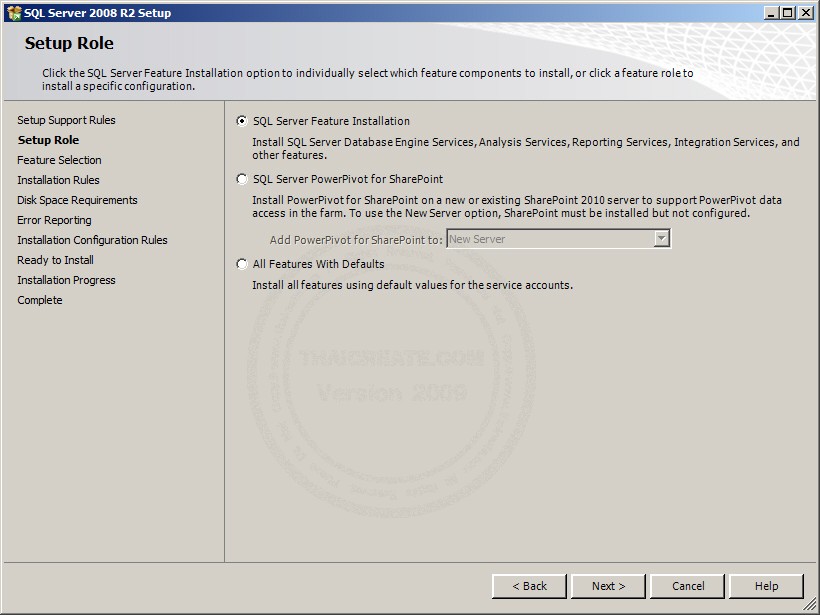Click the Next button

point(608,586)
